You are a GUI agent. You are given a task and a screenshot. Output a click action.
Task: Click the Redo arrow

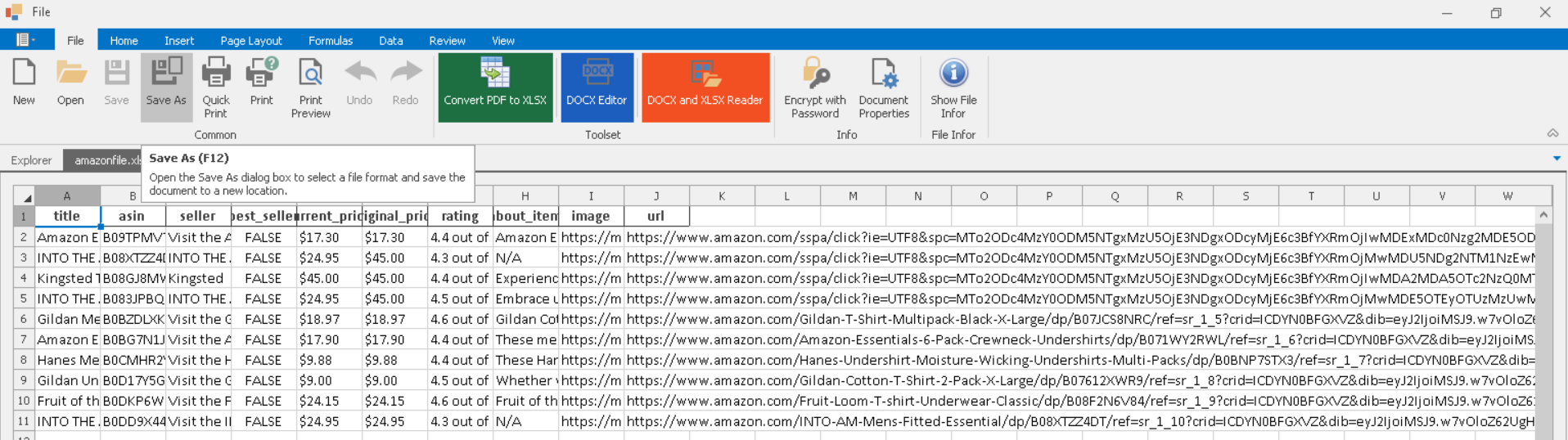point(405,82)
